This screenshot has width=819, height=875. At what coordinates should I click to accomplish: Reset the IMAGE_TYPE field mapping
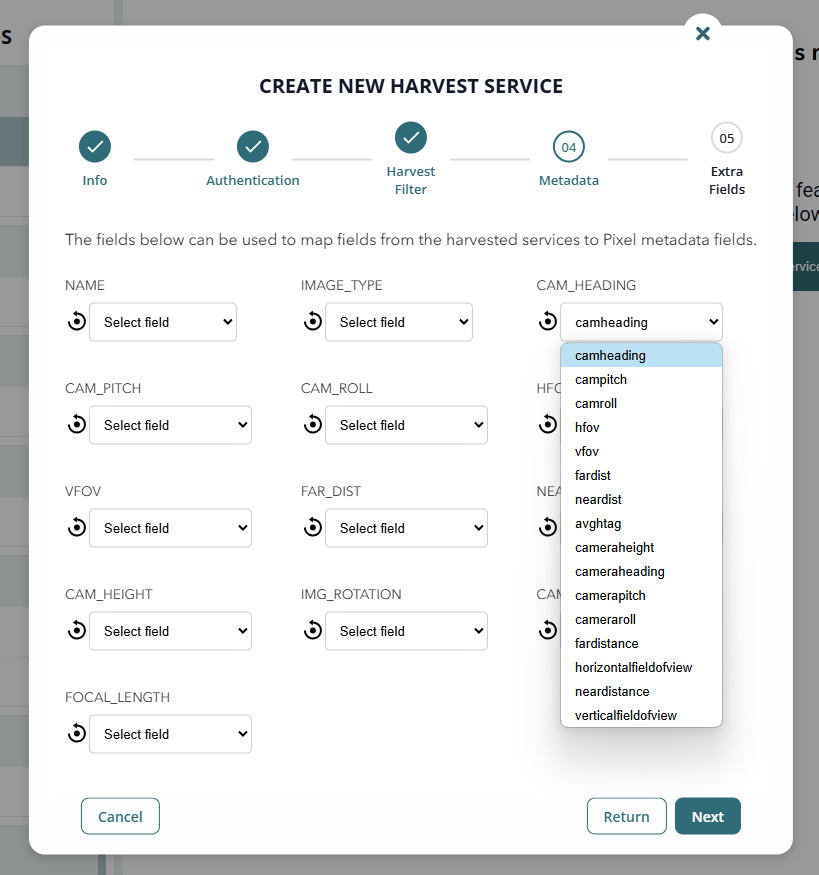(x=312, y=322)
